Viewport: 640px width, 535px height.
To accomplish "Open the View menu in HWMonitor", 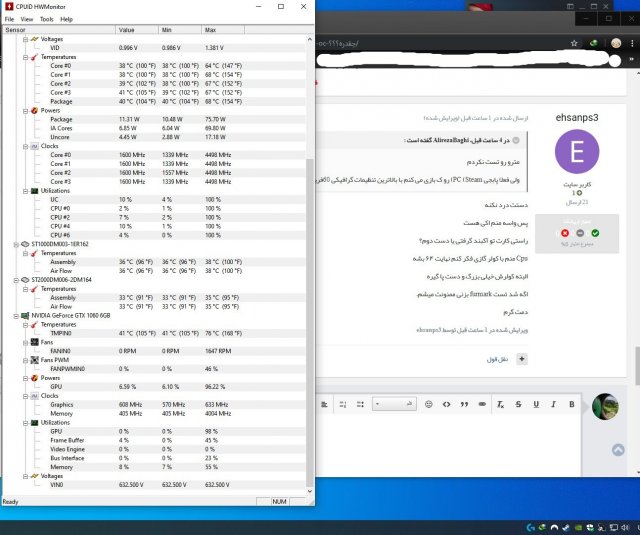I will pyautogui.click(x=26, y=19).
